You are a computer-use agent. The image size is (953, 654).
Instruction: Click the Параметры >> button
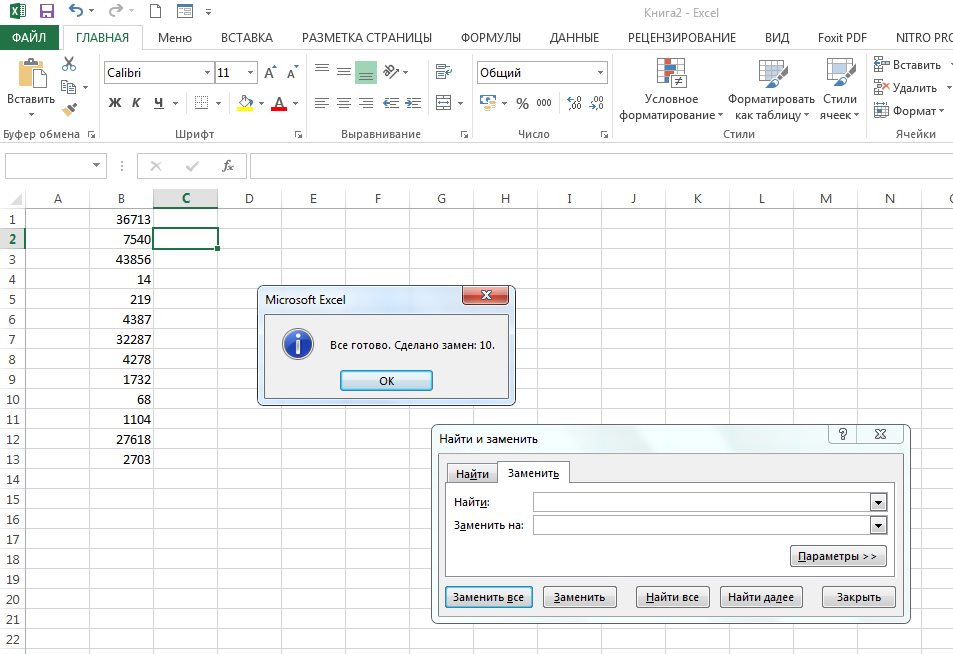838,556
